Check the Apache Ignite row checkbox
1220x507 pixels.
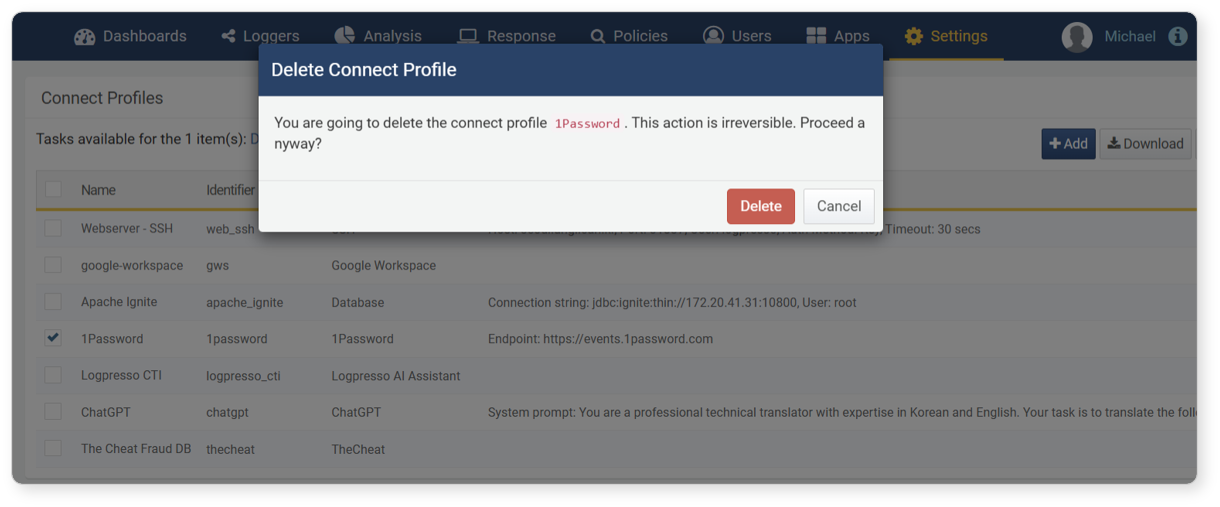[53, 302]
